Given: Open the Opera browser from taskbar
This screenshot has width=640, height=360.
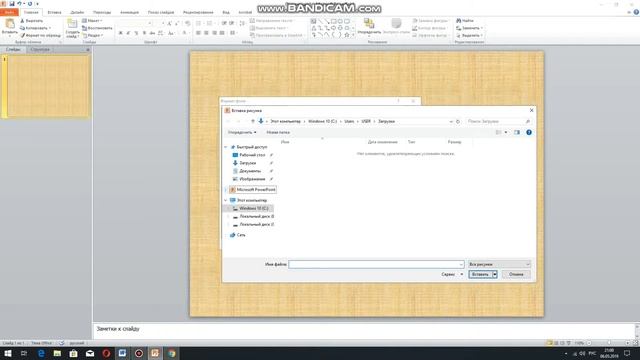Looking at the screenshot, I should pyautogui.click(x=106, y=353).
